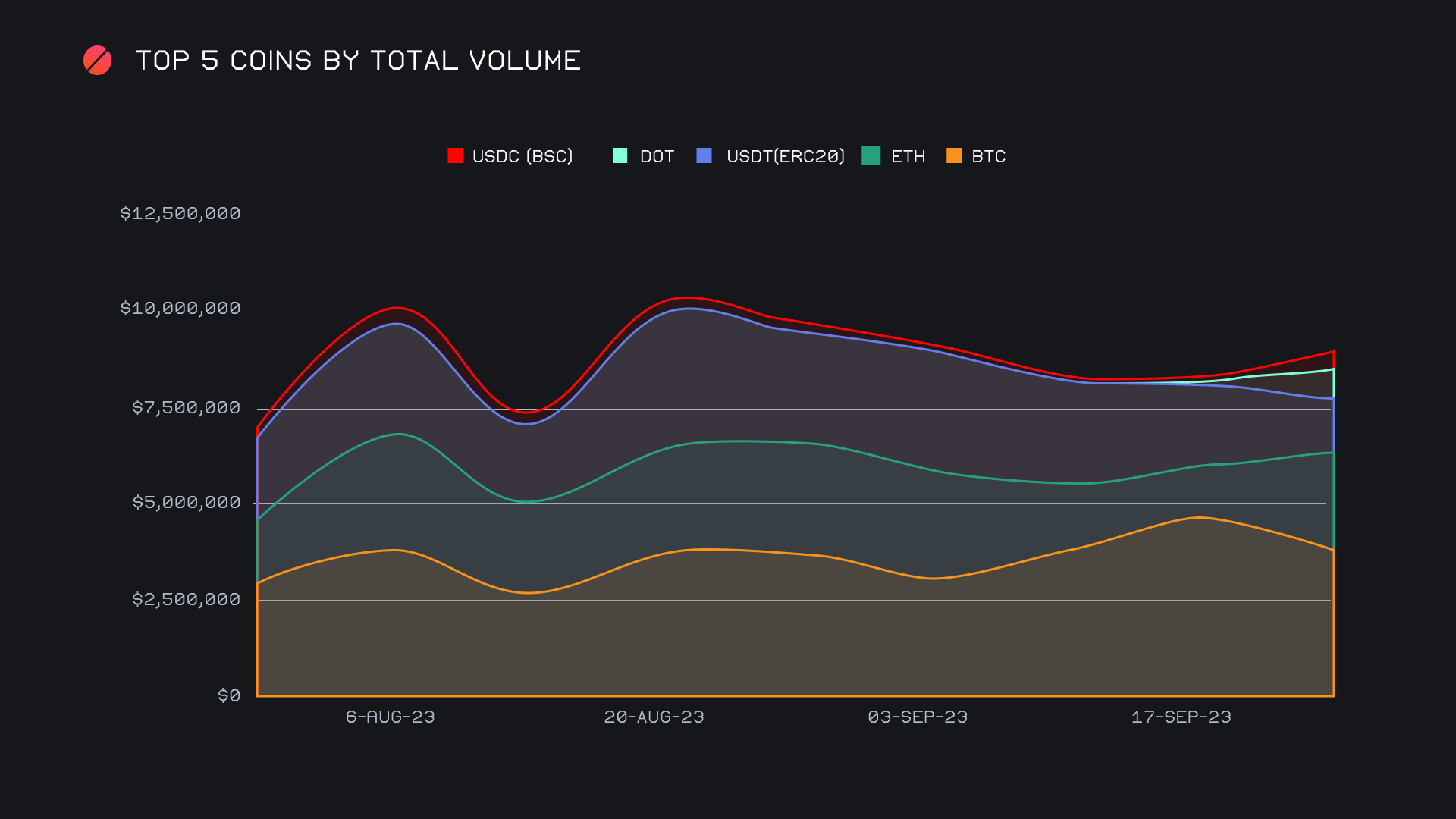Click the $12,500,000 y-axis label
1456x819 pixels.
pyautogui.click(x=180, y=213)
